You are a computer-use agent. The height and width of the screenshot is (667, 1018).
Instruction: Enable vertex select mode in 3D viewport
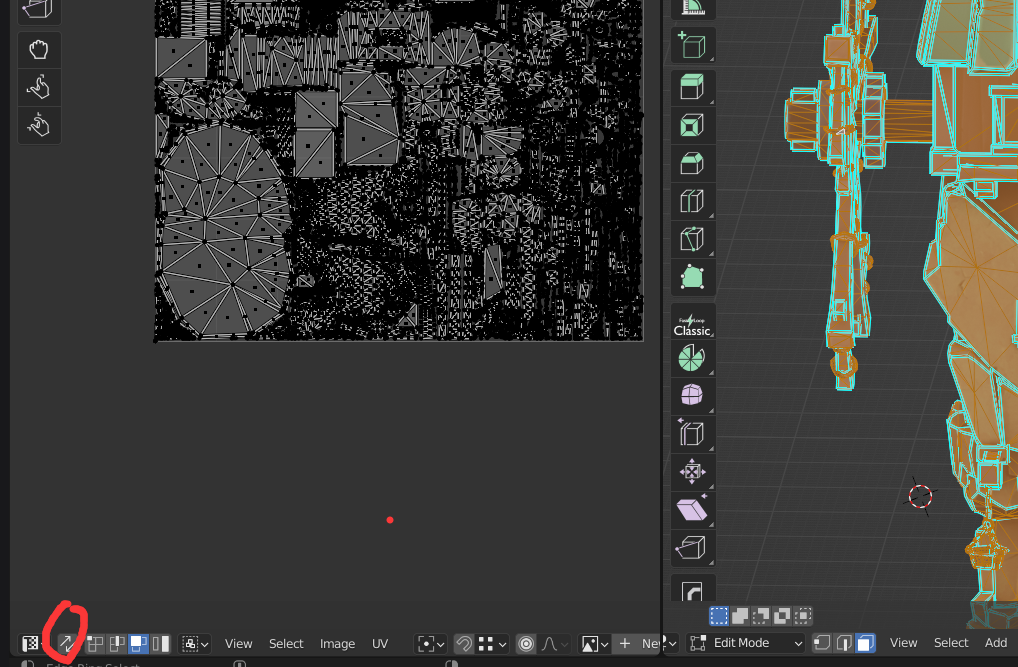[x=822, y=643]
